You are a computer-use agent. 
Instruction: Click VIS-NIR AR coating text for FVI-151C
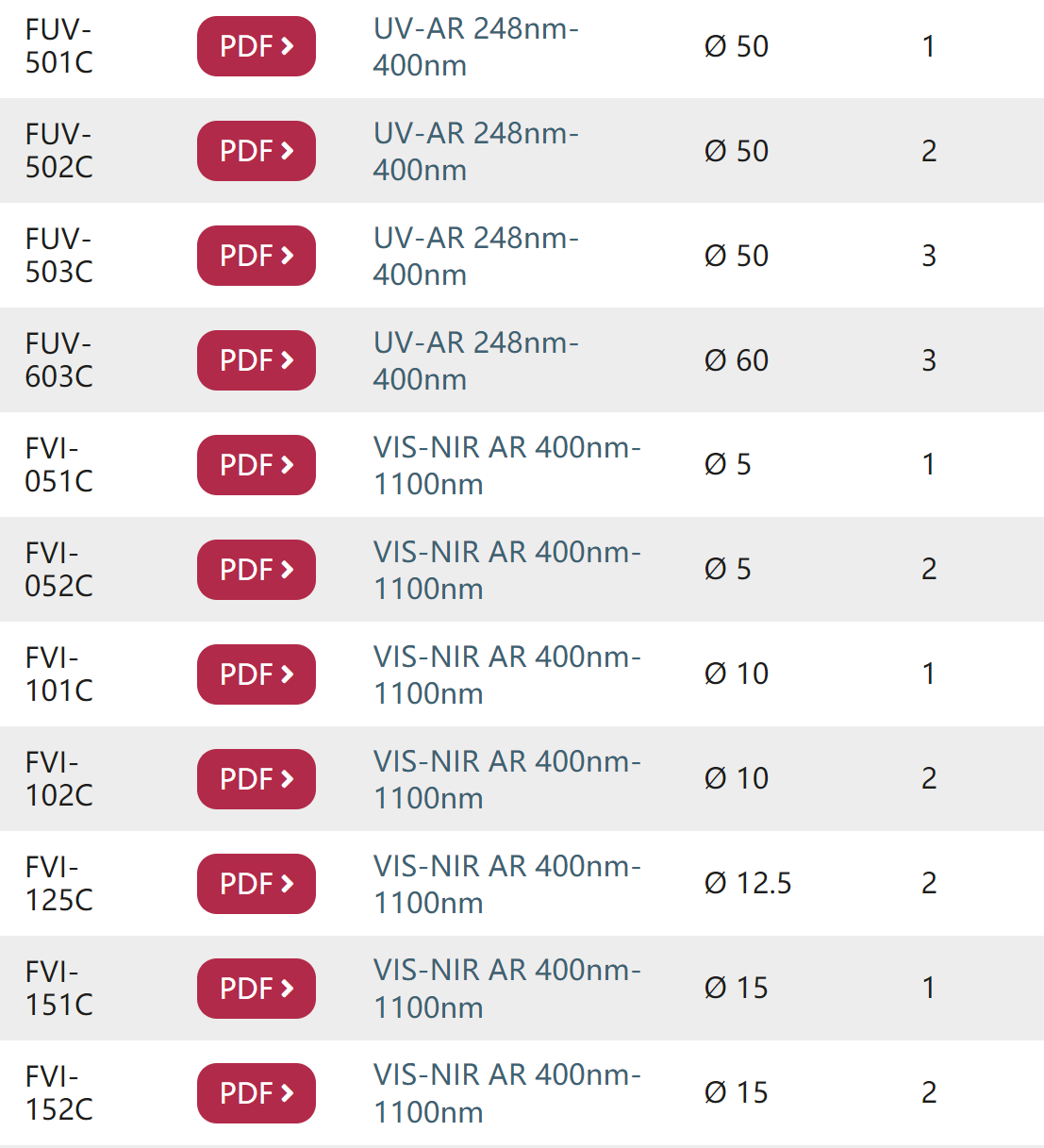[x=507, y=989]
